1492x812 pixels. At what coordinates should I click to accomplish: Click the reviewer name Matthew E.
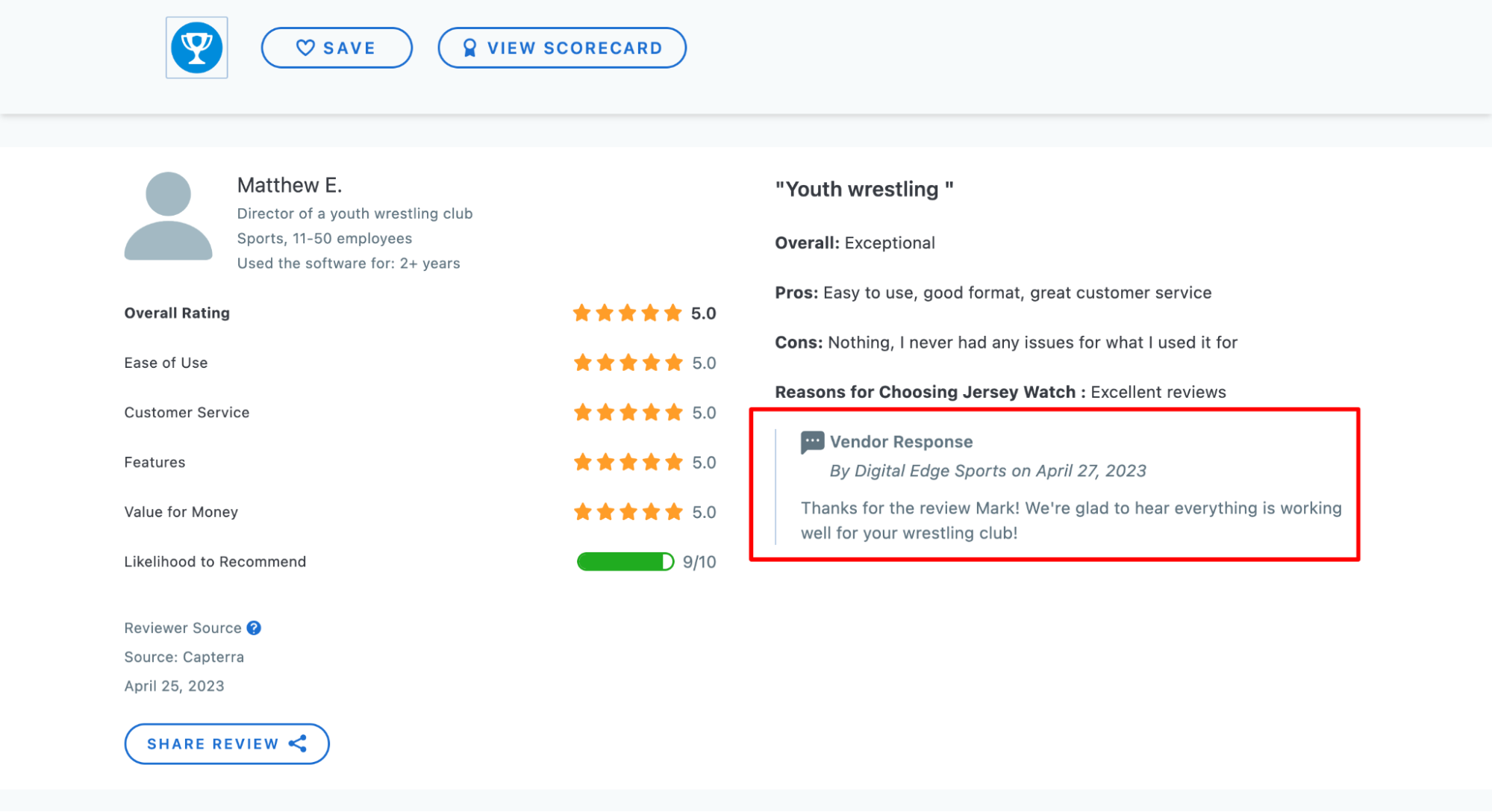coord(290,185)
